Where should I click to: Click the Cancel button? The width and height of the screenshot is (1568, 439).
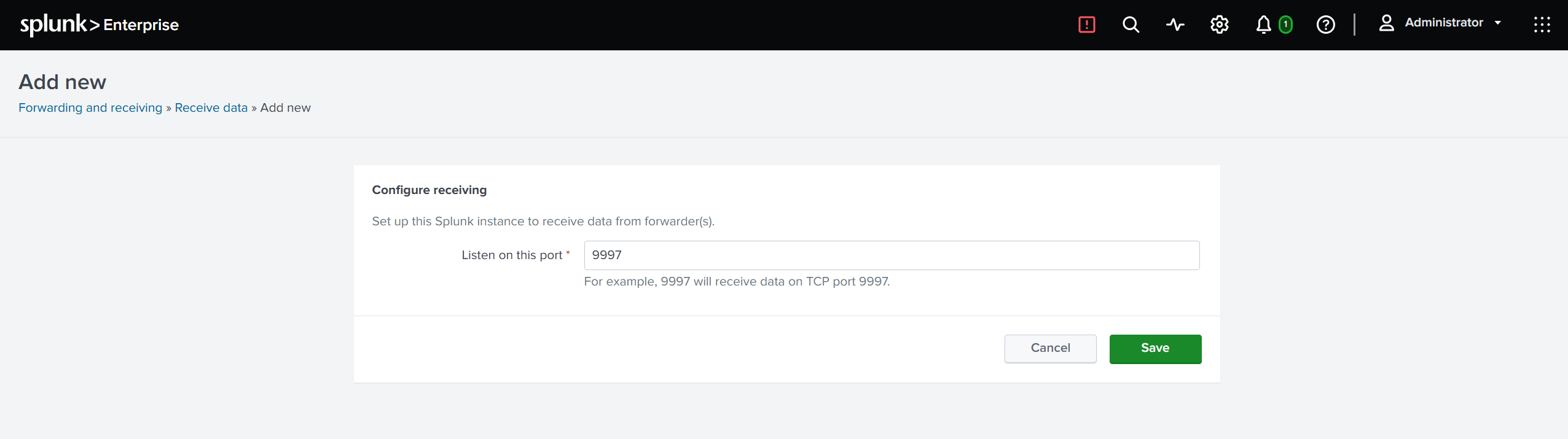(1050, 348)
